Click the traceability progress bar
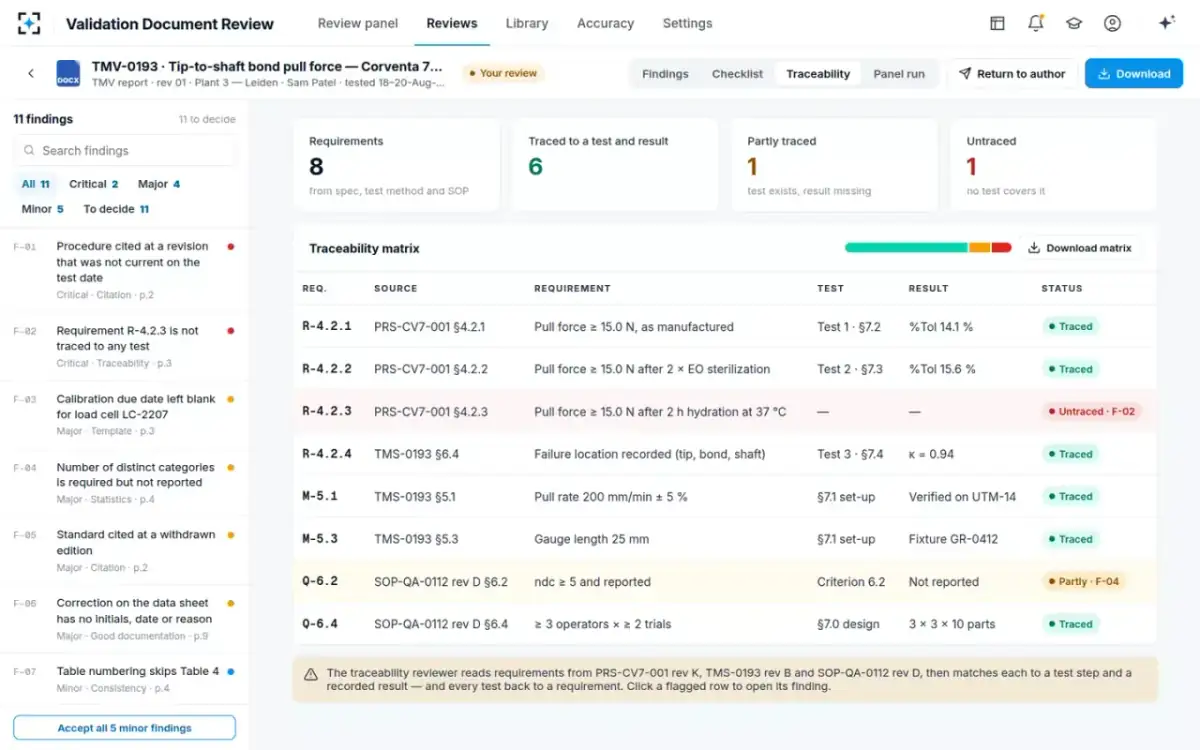Screen dimensions: 1200x750 (x=928, y=248)
